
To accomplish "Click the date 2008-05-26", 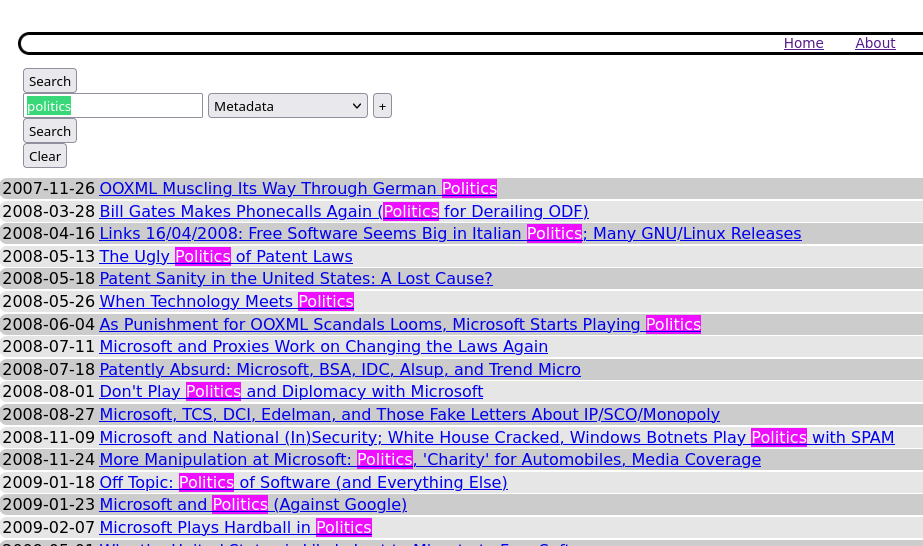I will 49,301.
